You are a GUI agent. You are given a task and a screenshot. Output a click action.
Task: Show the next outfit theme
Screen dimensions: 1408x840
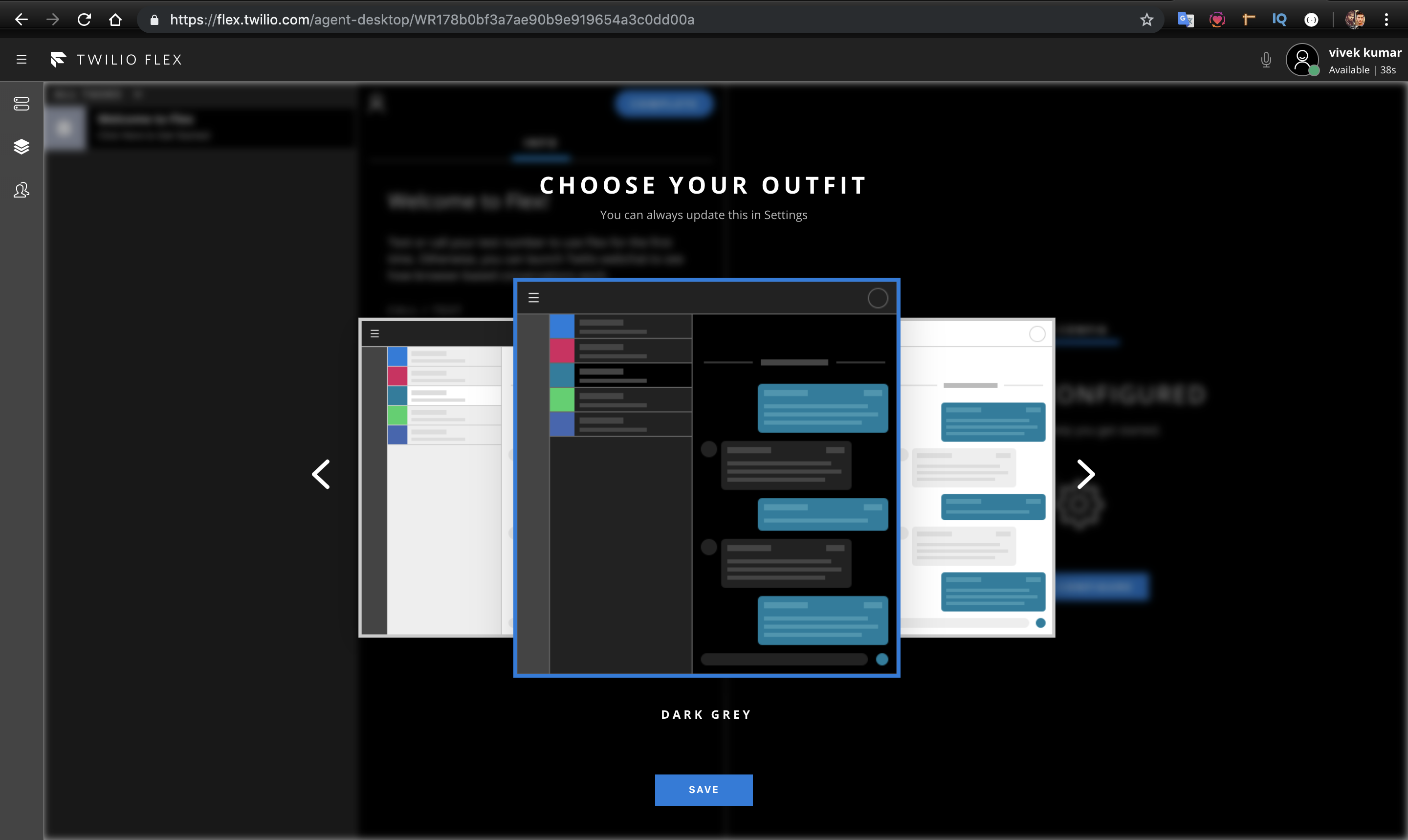(x=1085, y=474)
